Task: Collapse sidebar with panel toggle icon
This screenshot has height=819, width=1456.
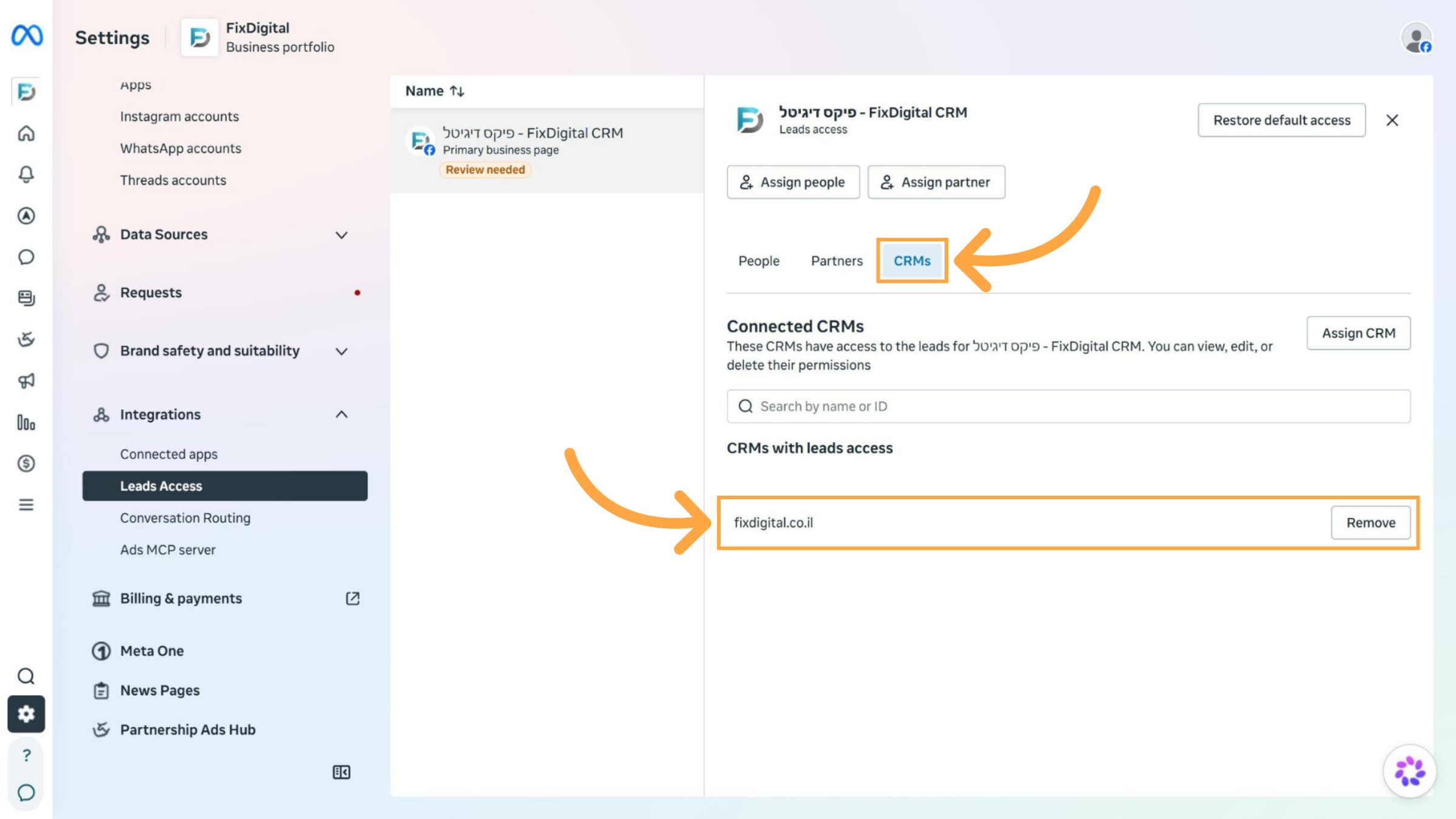Action: (342, 772)
